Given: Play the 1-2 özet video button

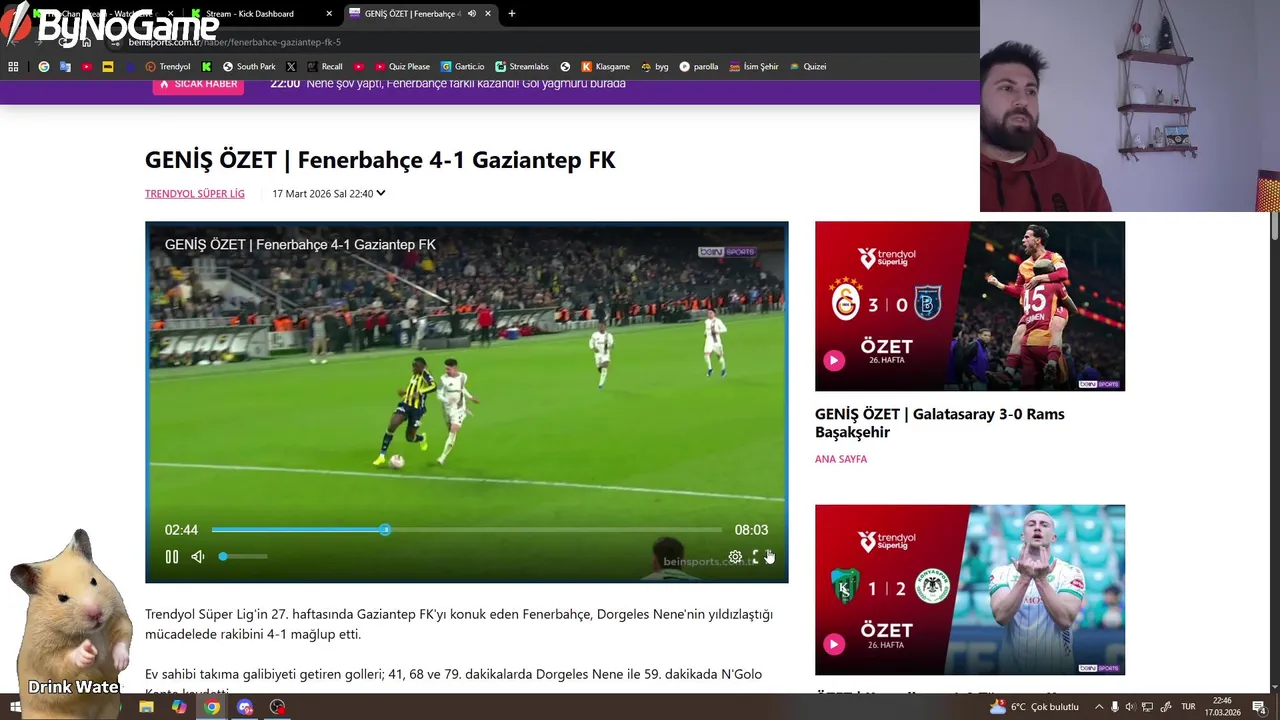Looking at the screenshot, I should click(834, 644).
